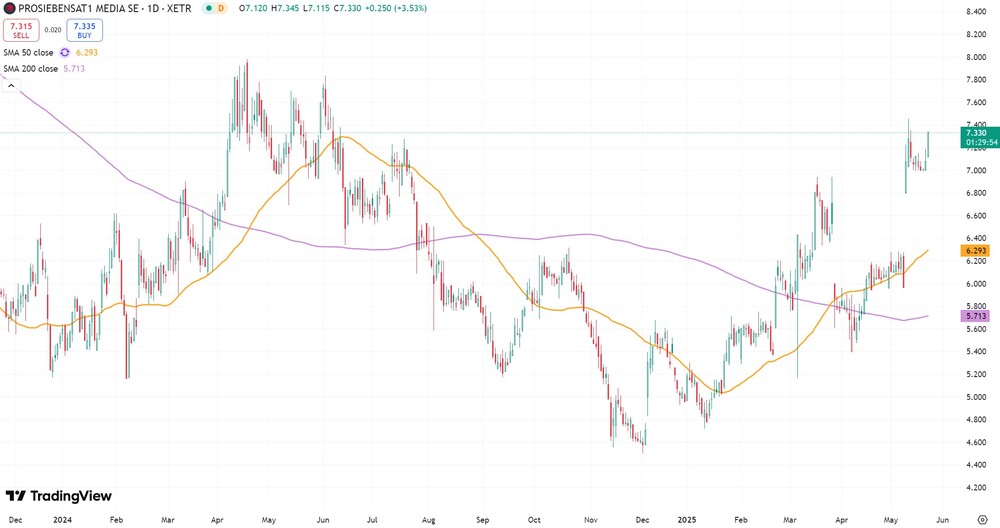1000x528 pixels.
Task: Click price axis label 4.400
Action: tap(976, 465)
